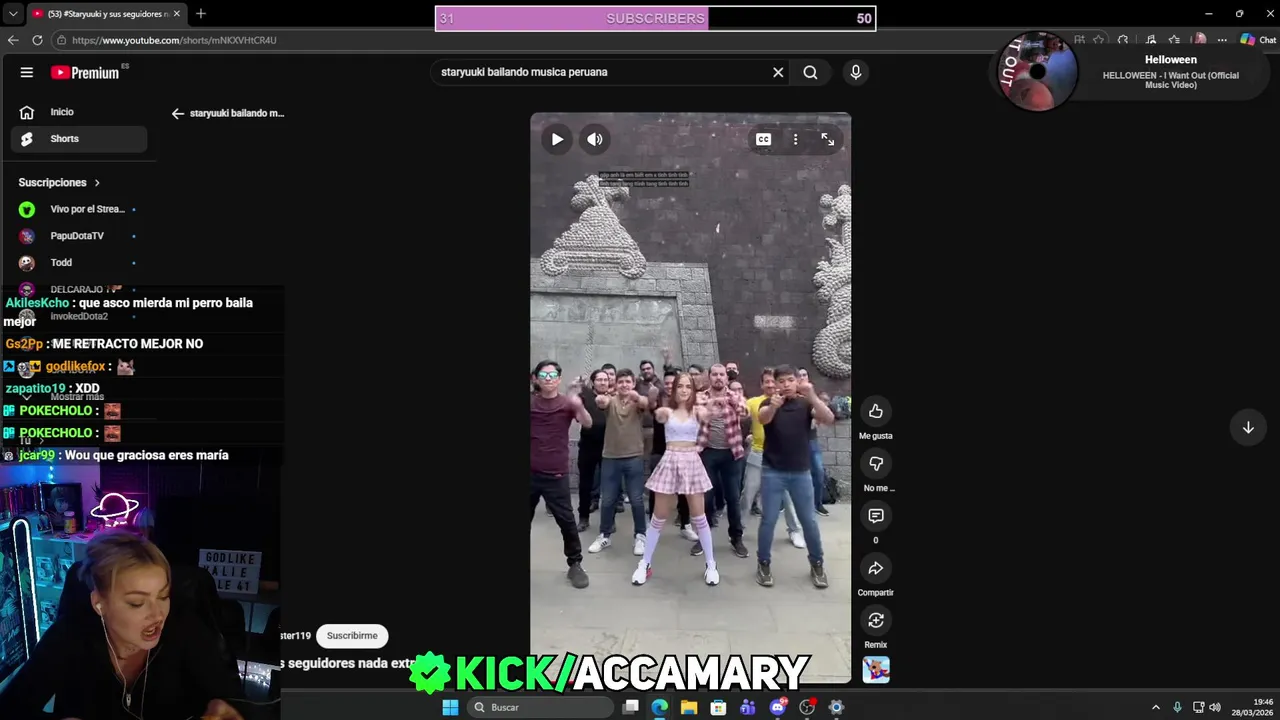Open Microsoft Store from the taskbar

click(x=718, y=707)
